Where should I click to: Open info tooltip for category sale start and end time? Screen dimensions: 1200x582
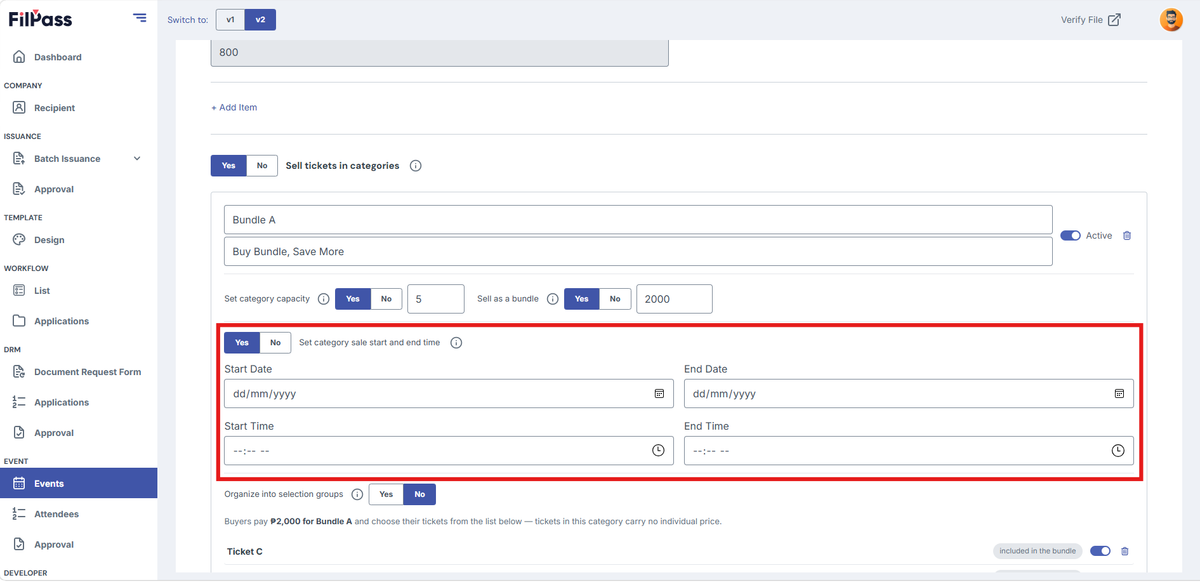456,343
